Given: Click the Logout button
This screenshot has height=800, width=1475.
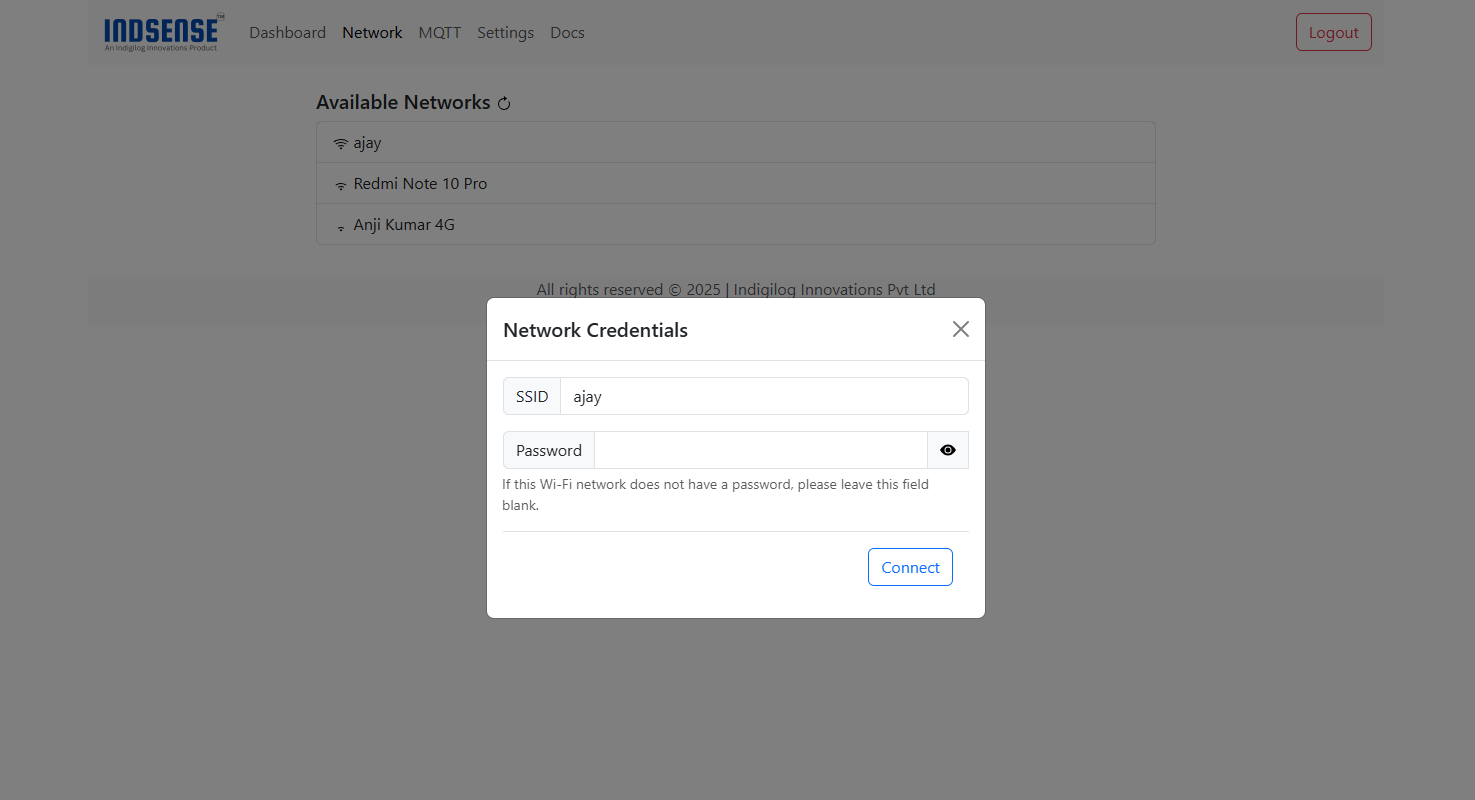Looking at the screenshot, I should click(x=1333, y=31).
